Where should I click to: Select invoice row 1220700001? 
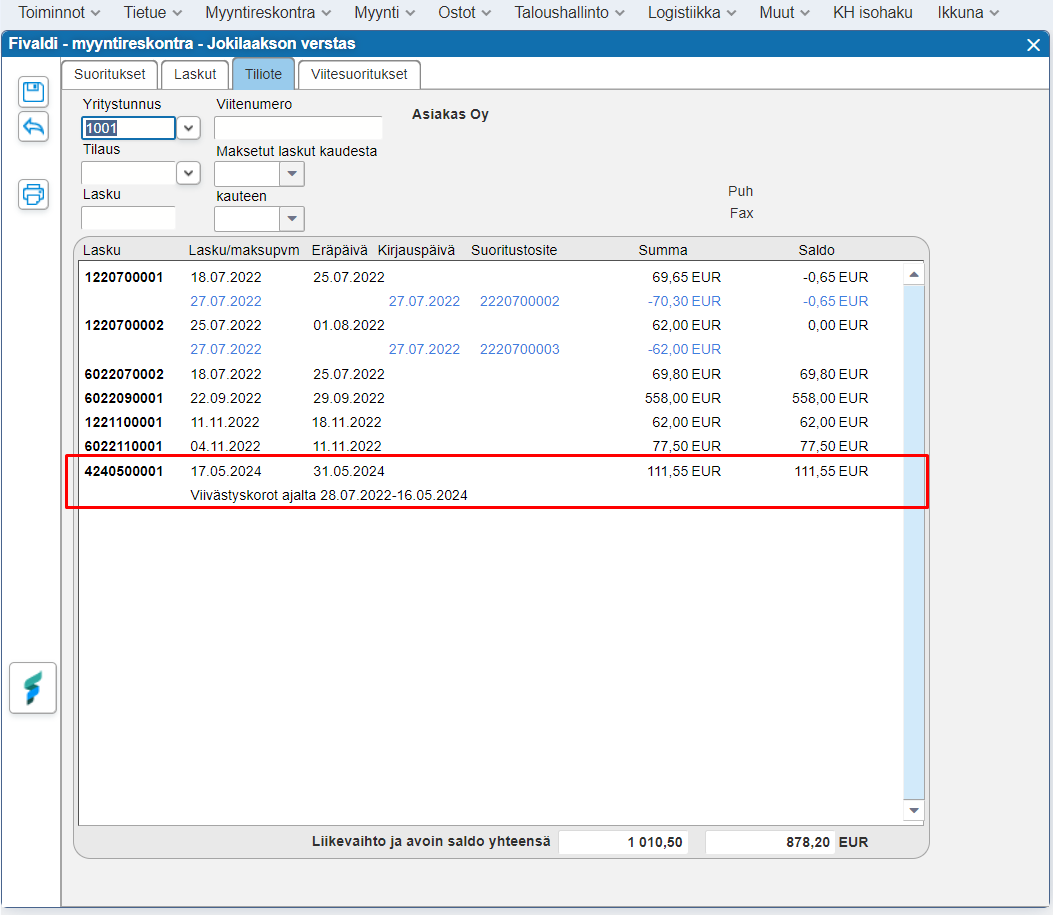(x=491, y=277)
